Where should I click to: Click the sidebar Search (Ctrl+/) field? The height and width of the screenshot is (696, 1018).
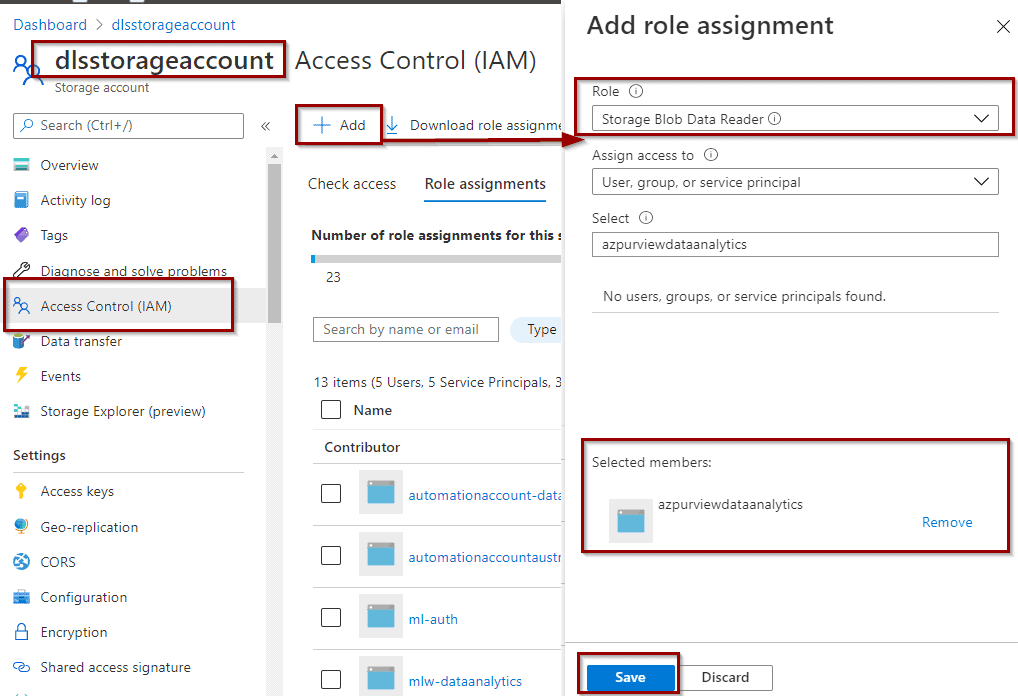[129, 126]
